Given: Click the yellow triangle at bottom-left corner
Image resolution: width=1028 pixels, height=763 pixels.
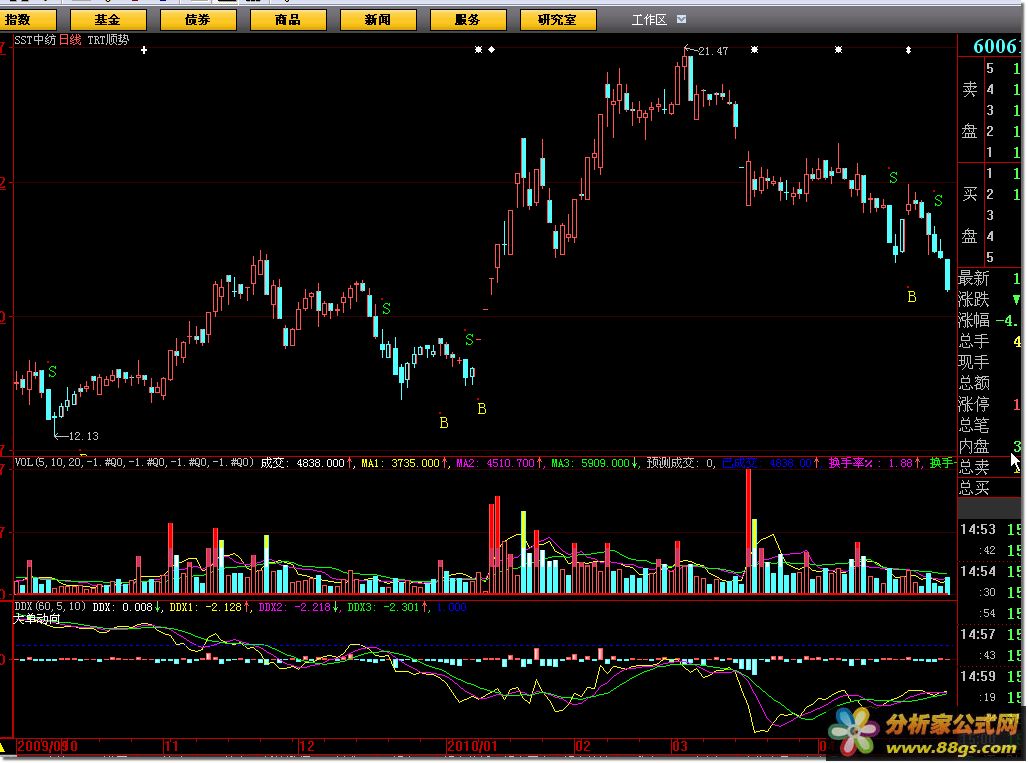Looking at the screenshot, I should [x=5, y=746].
